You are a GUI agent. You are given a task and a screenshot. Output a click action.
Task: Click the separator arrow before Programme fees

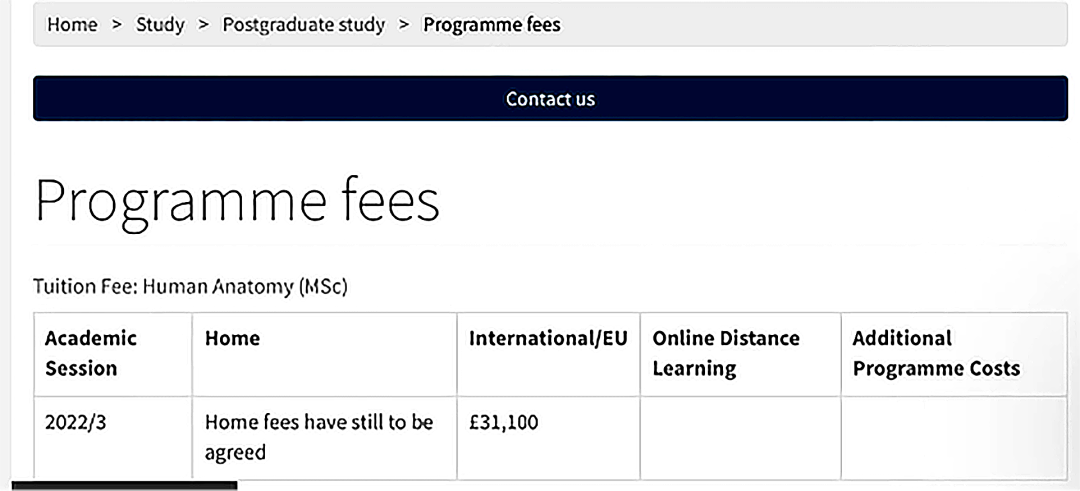(x=404, y=25)
